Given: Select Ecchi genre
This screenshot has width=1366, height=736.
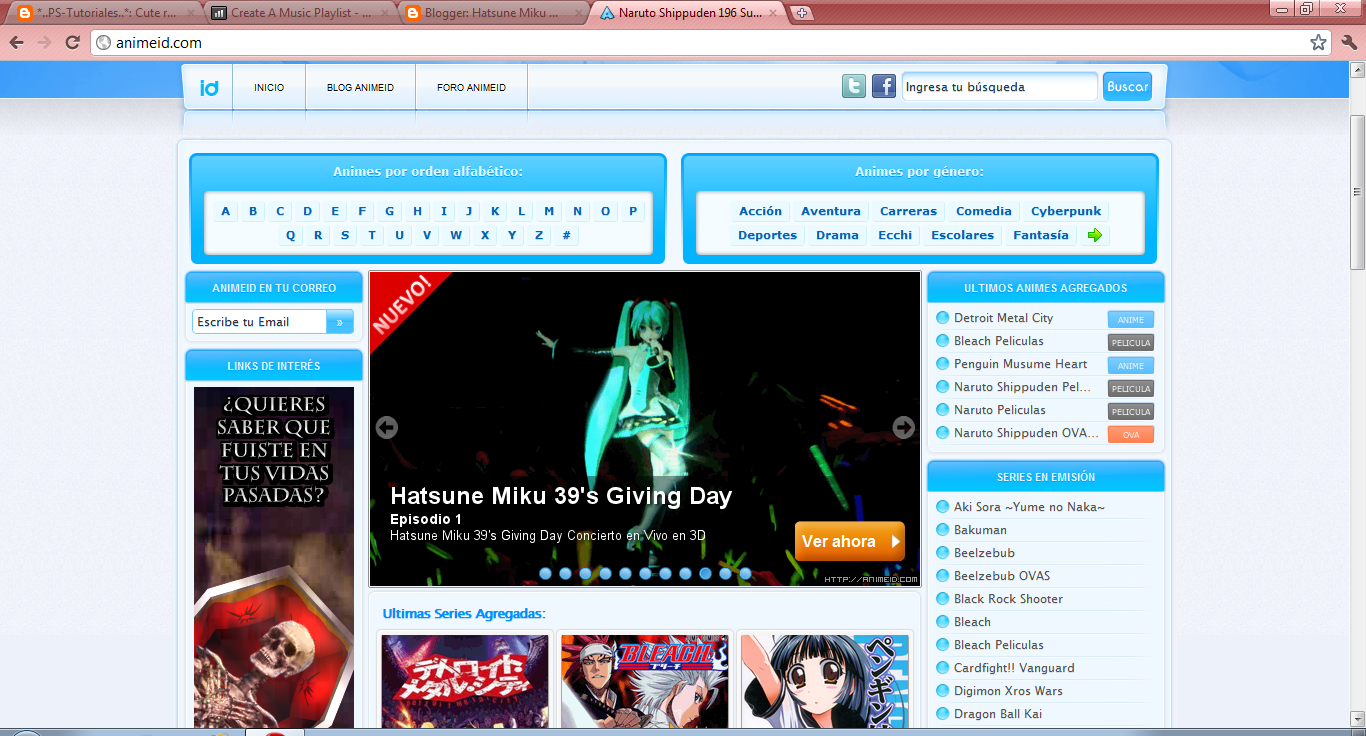Looking at the screenshot, I should click(x=895, y=235).
